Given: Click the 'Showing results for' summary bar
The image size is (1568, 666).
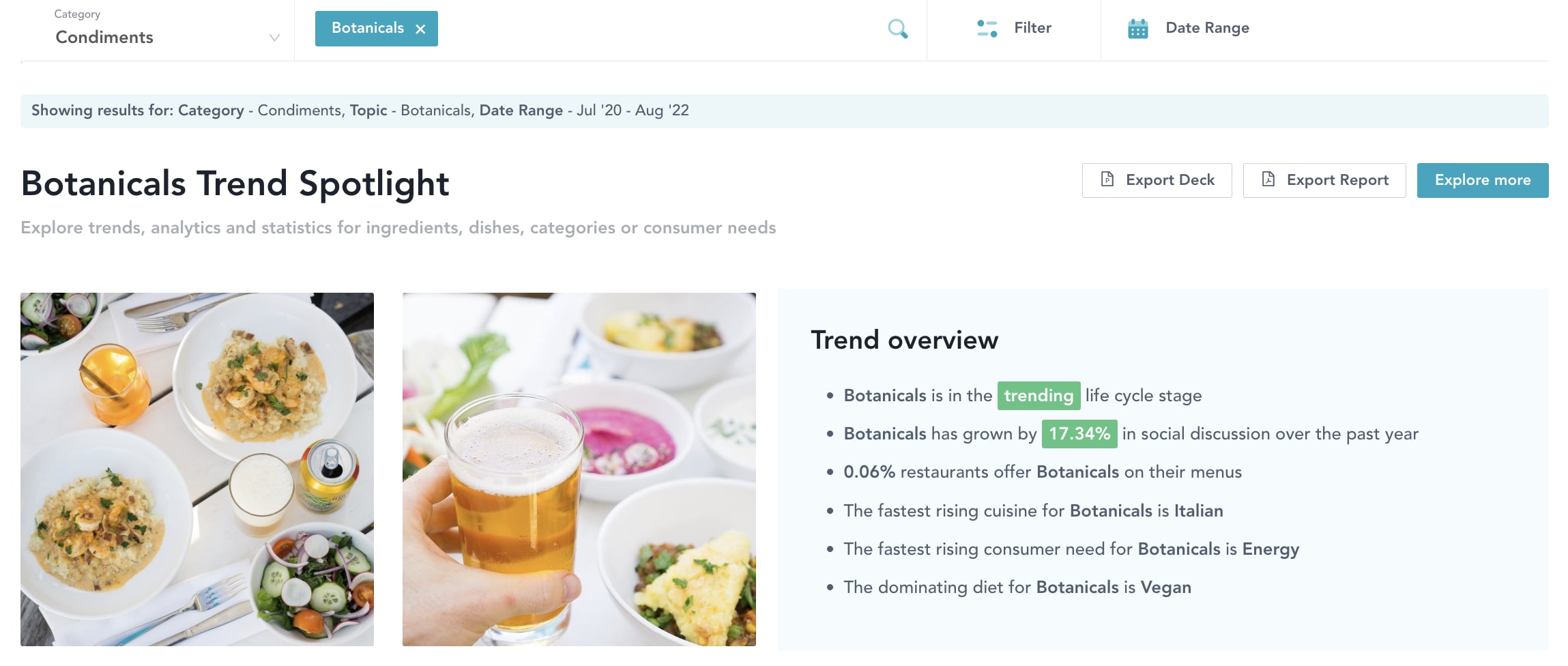Looking at the screenshot, I should pyautogui.click(x=784, y=111).
